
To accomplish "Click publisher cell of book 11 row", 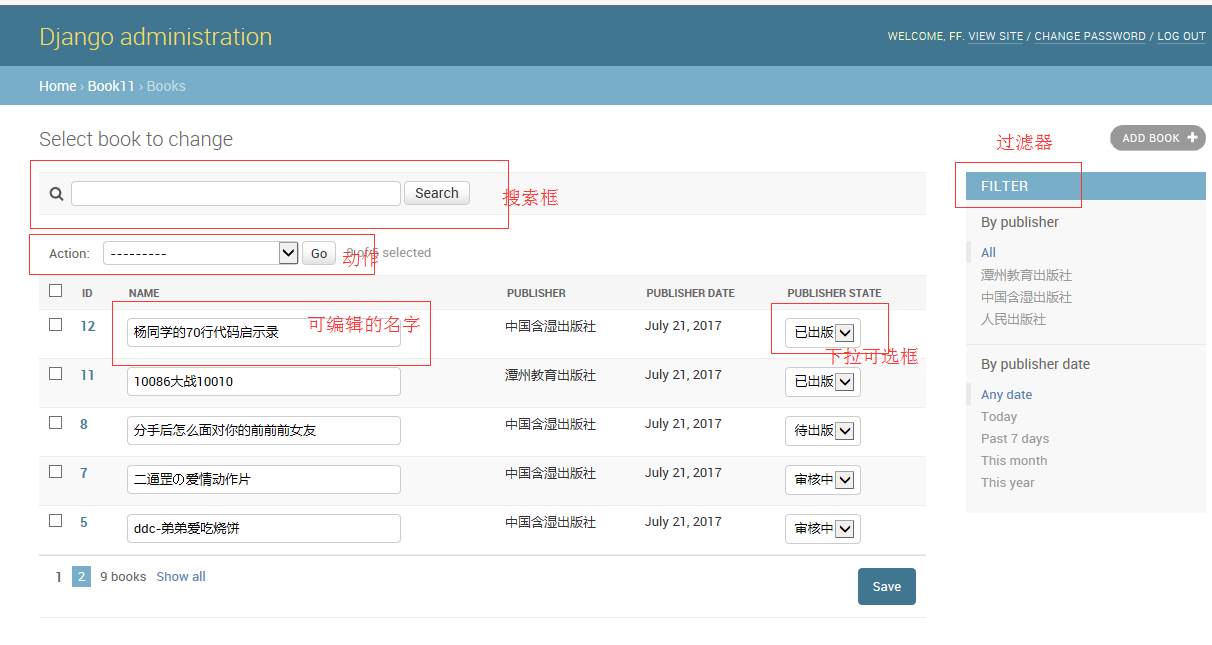I will (550, 375).
